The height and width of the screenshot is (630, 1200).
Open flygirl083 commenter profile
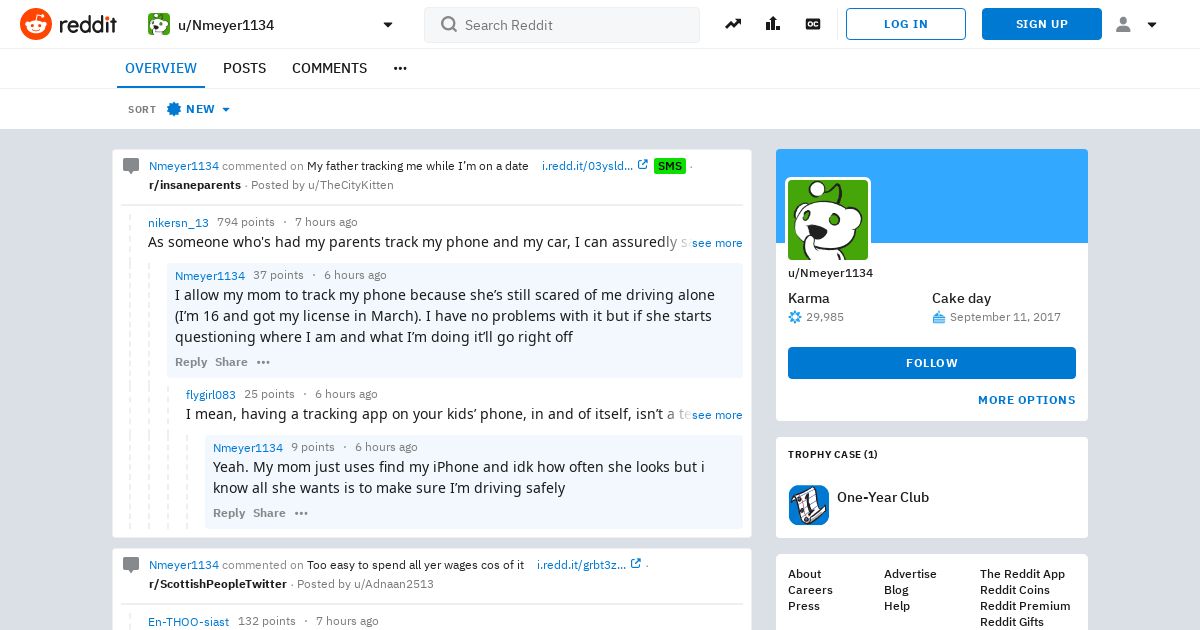coord(211,394)
